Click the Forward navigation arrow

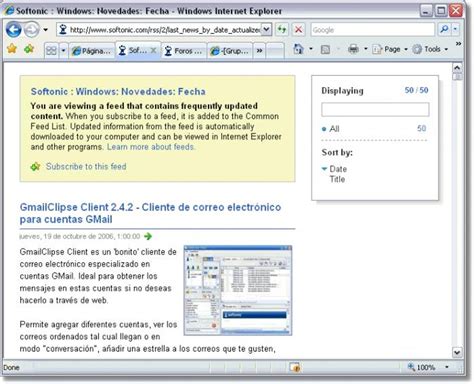[32, 30]
